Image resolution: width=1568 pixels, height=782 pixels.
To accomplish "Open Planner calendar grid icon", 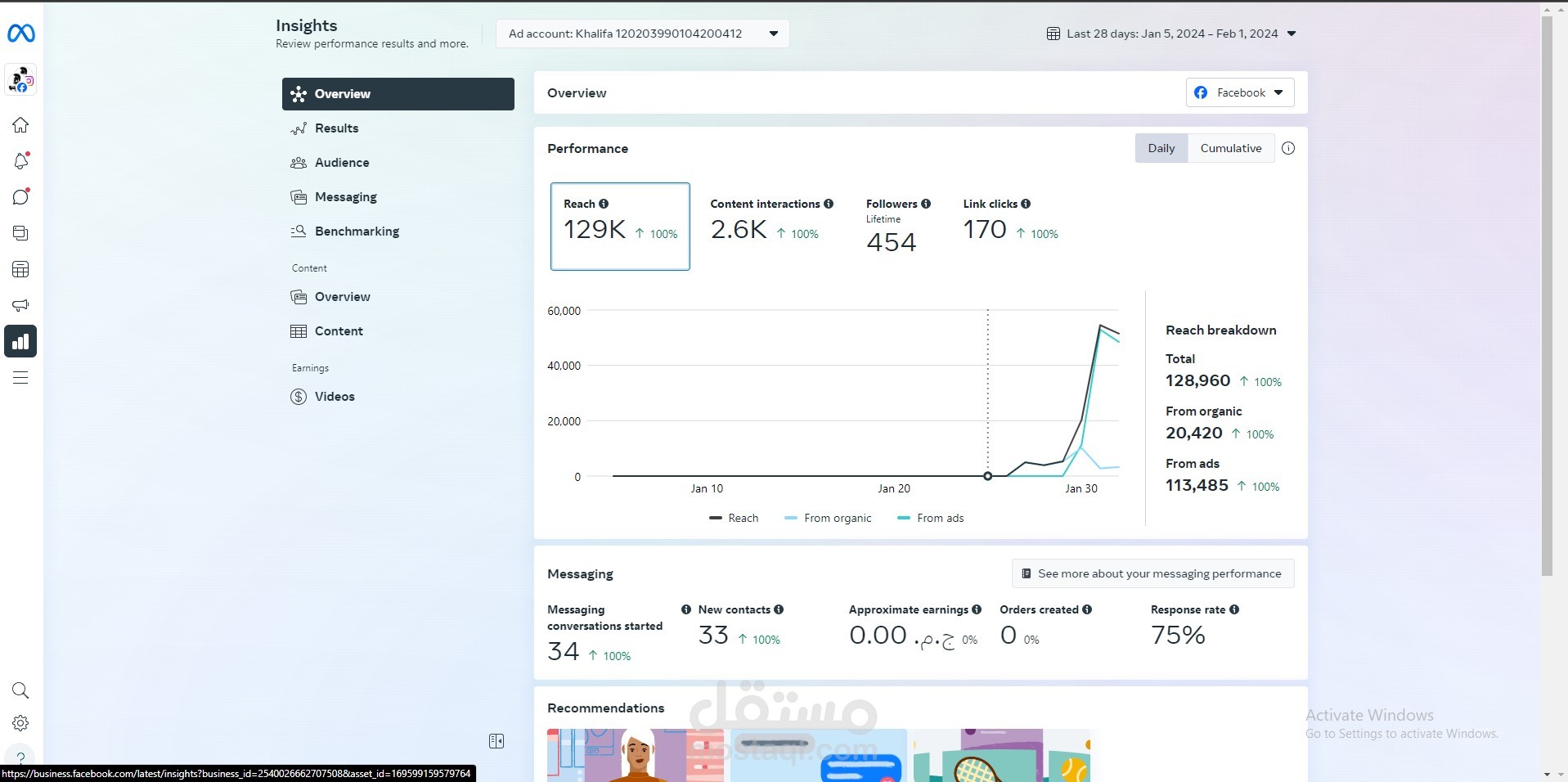I will pos(20,269).
